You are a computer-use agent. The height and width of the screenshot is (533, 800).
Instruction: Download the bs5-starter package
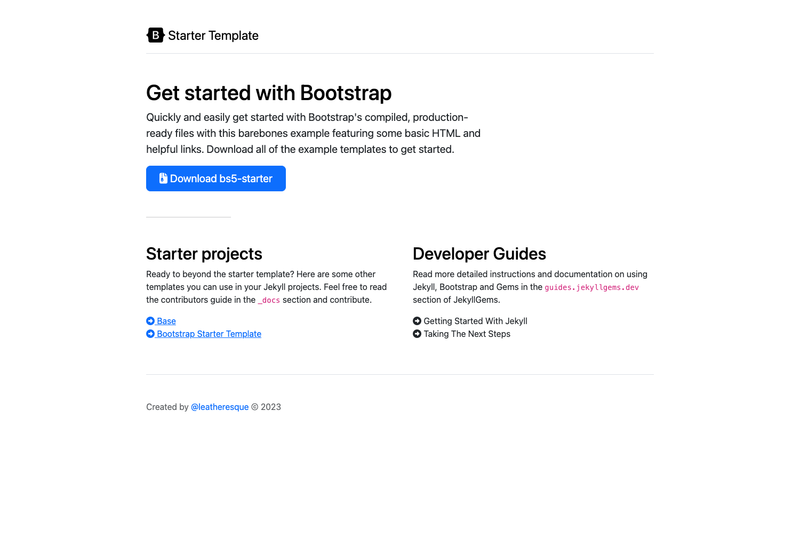pos(216,179)
